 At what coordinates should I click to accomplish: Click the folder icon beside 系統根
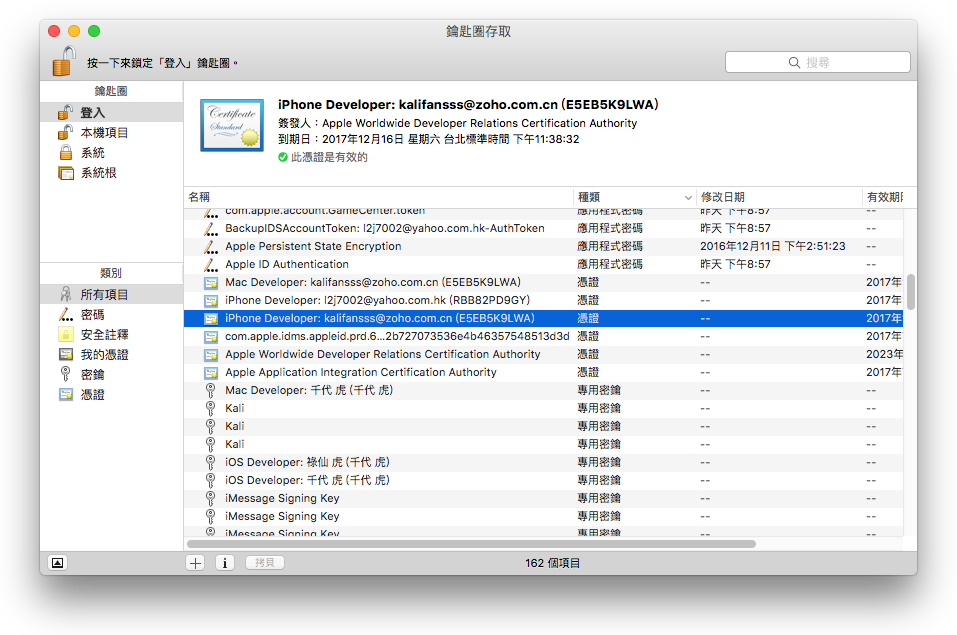pyautogui.click(x=66, y=173)
